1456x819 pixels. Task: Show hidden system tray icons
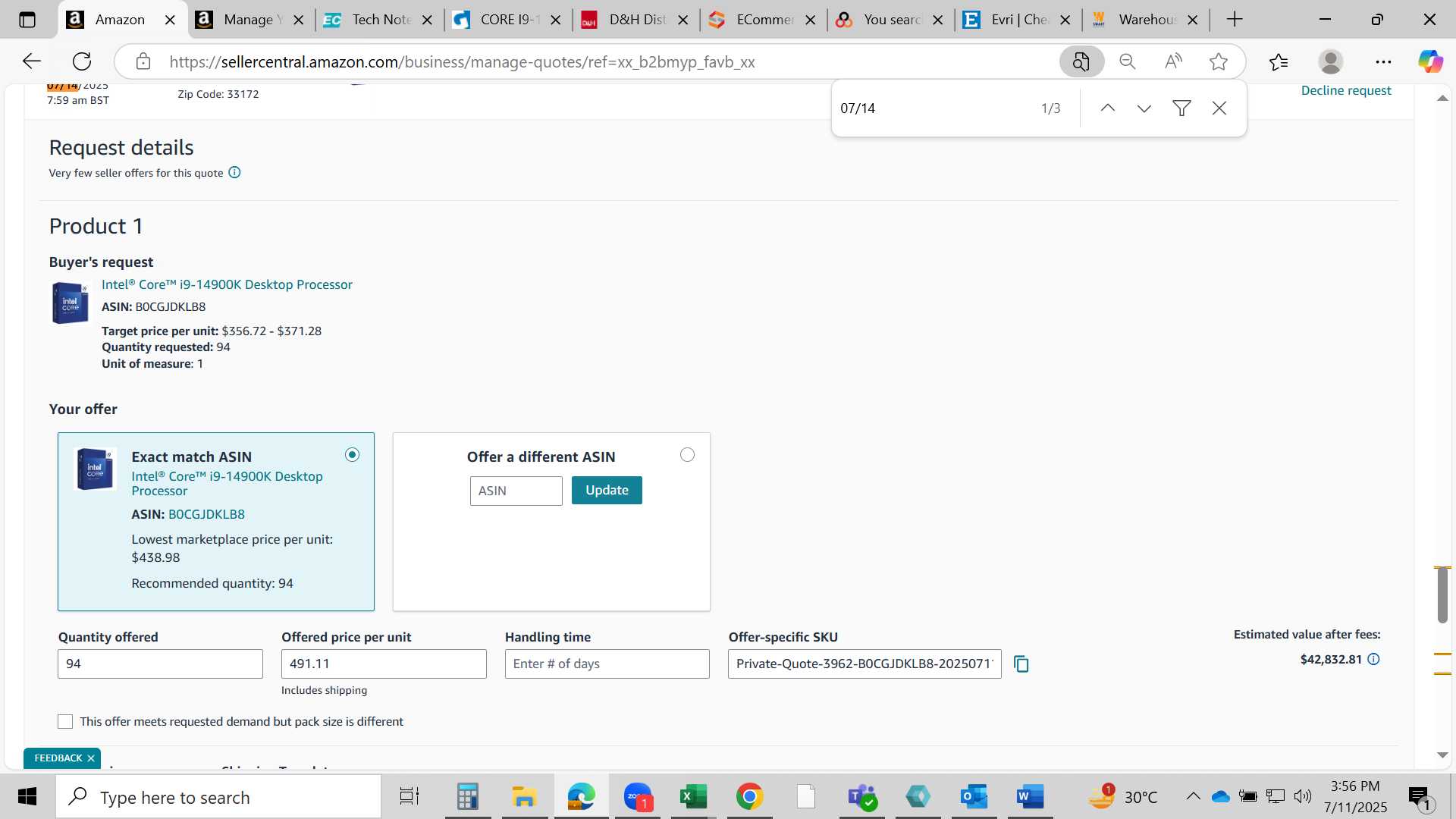[x=1193, y=796]
